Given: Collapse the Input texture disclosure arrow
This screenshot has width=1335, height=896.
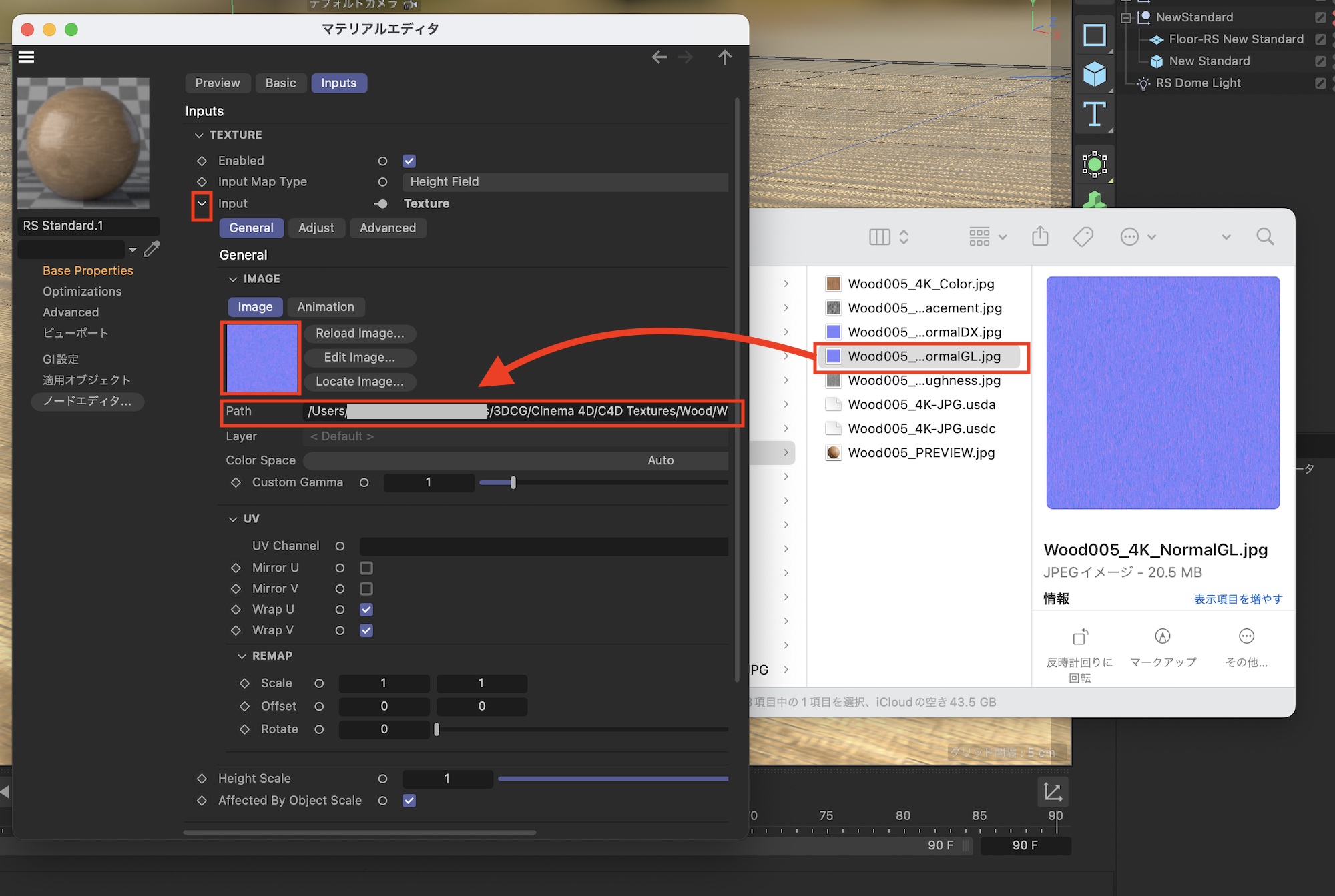Looking at the screenshot, I should coord(202,204).
